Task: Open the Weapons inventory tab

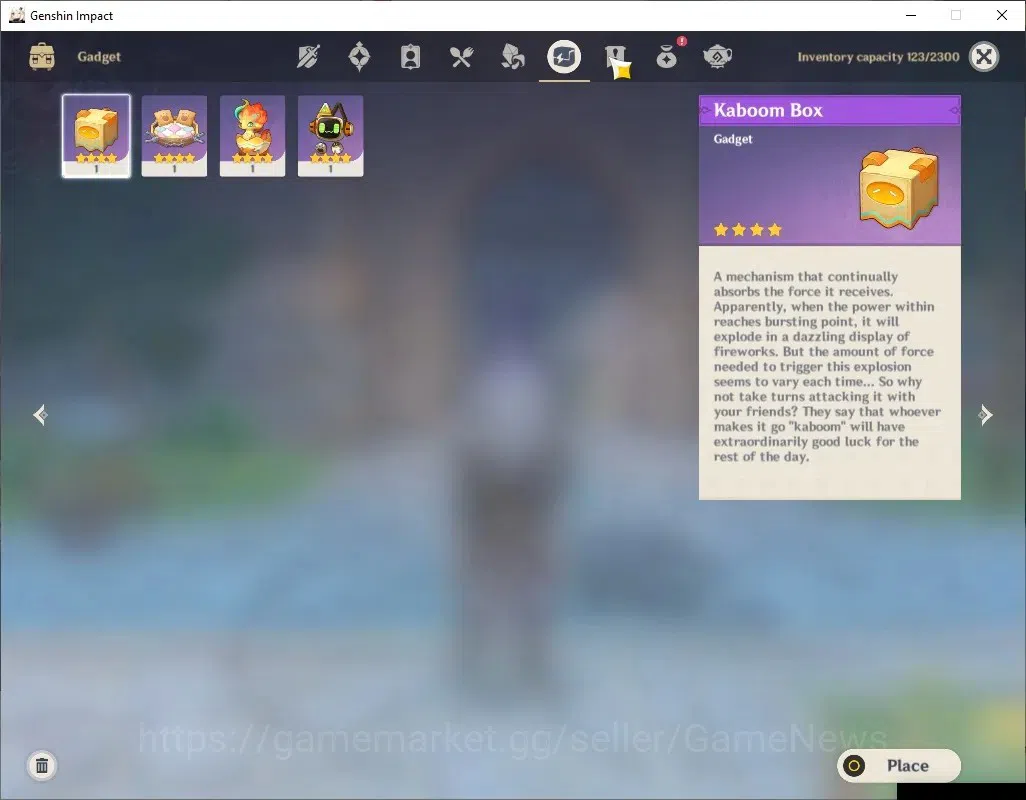Action: point(308,57)
